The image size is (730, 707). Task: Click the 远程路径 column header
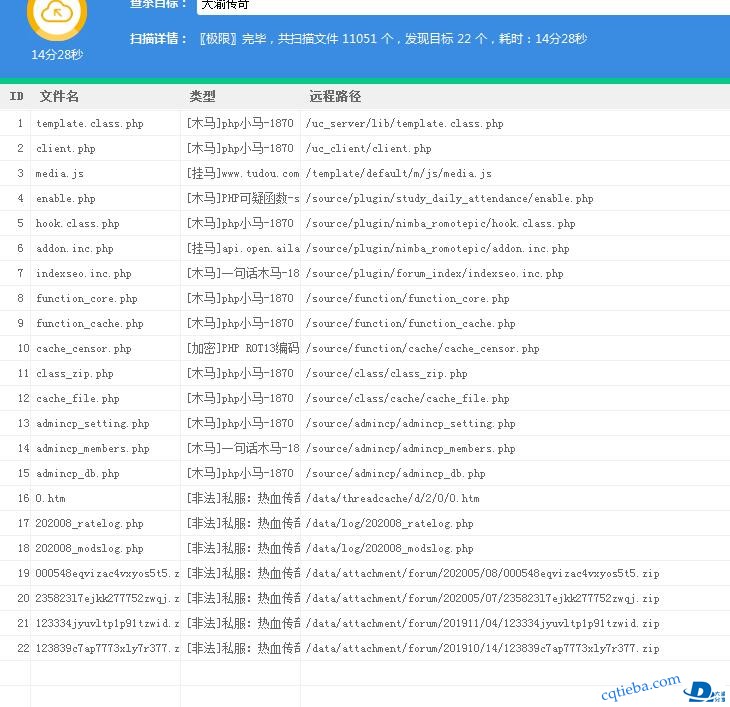(335, 96)
